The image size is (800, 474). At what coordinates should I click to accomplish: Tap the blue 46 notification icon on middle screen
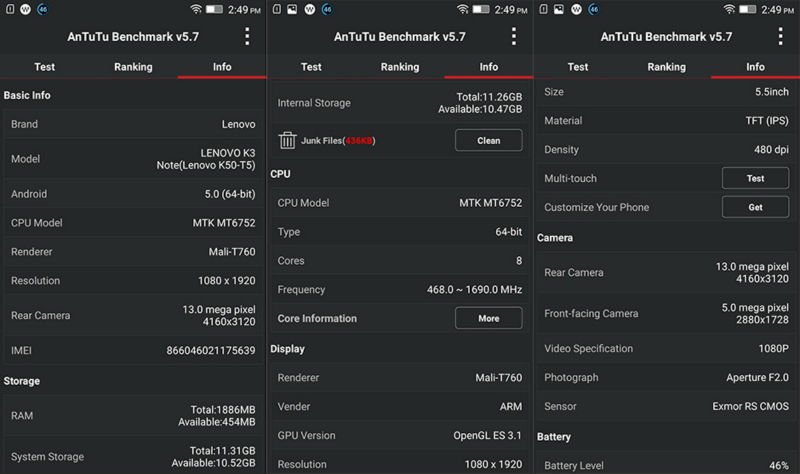328,9
